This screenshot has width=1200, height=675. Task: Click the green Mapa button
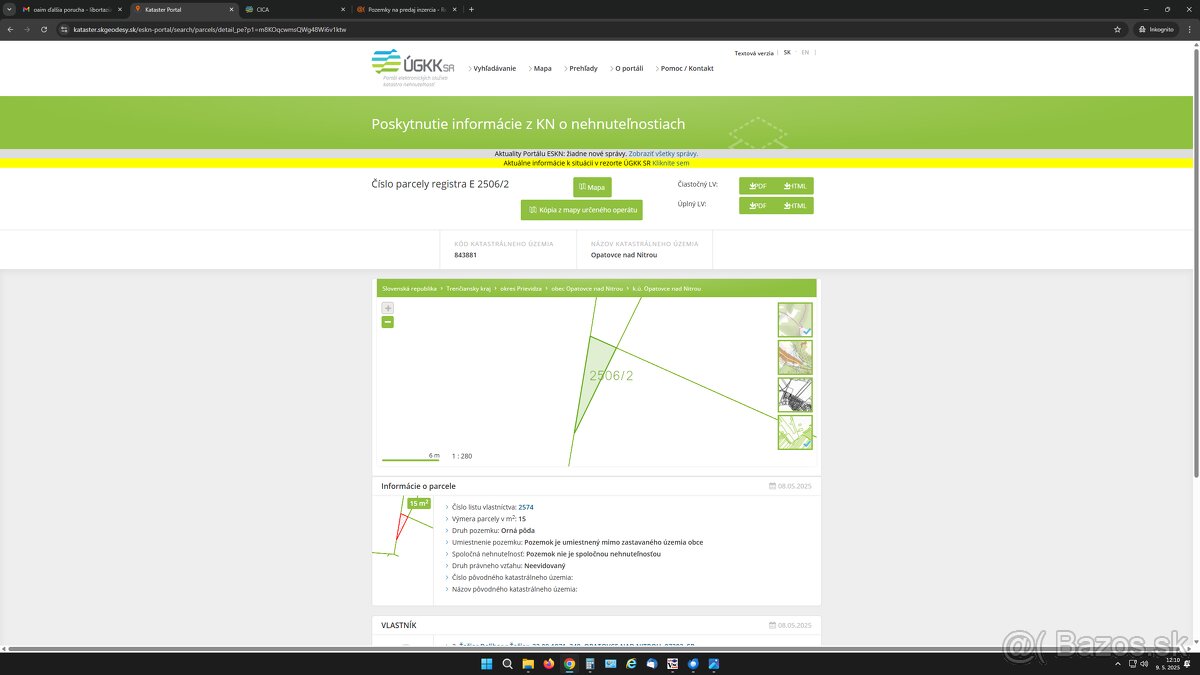592,187
